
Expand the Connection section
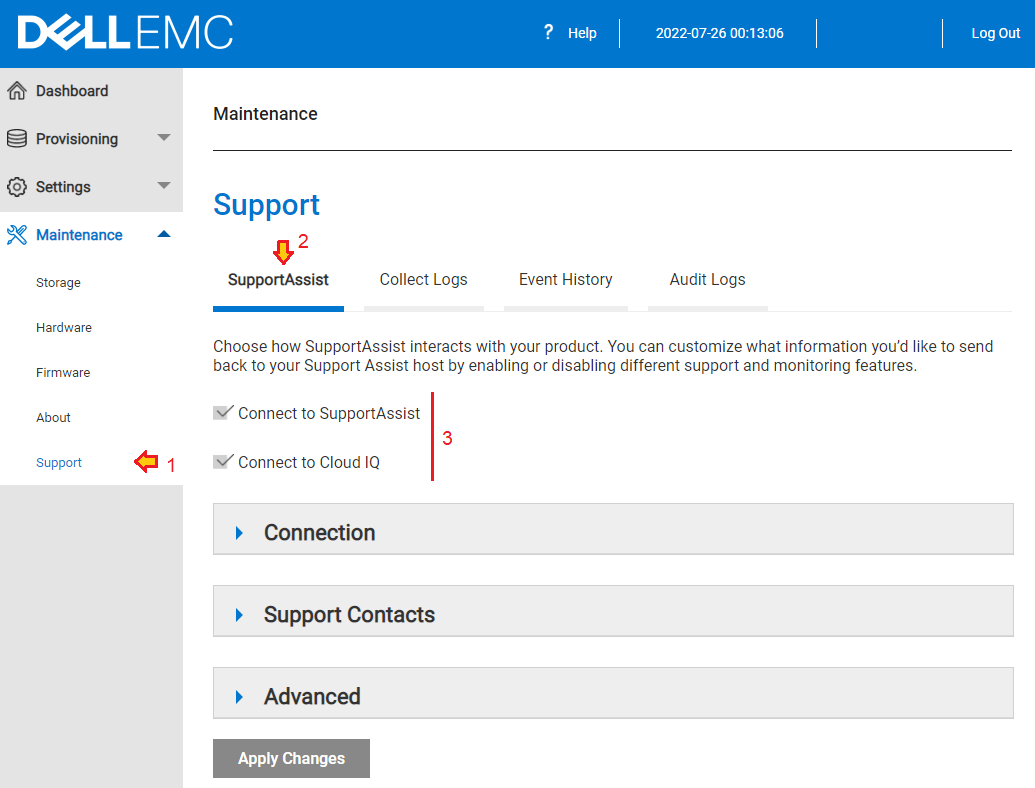pos(237,532)
